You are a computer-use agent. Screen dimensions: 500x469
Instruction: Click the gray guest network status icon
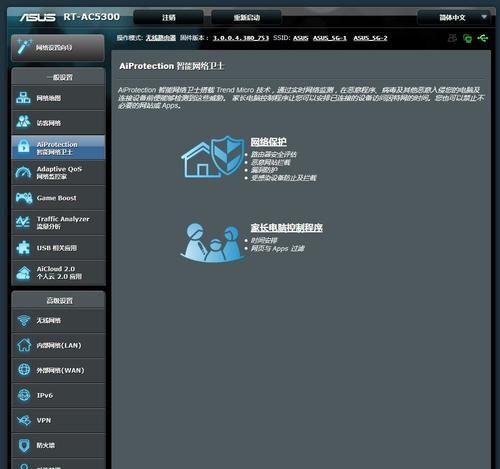[452, 38]
